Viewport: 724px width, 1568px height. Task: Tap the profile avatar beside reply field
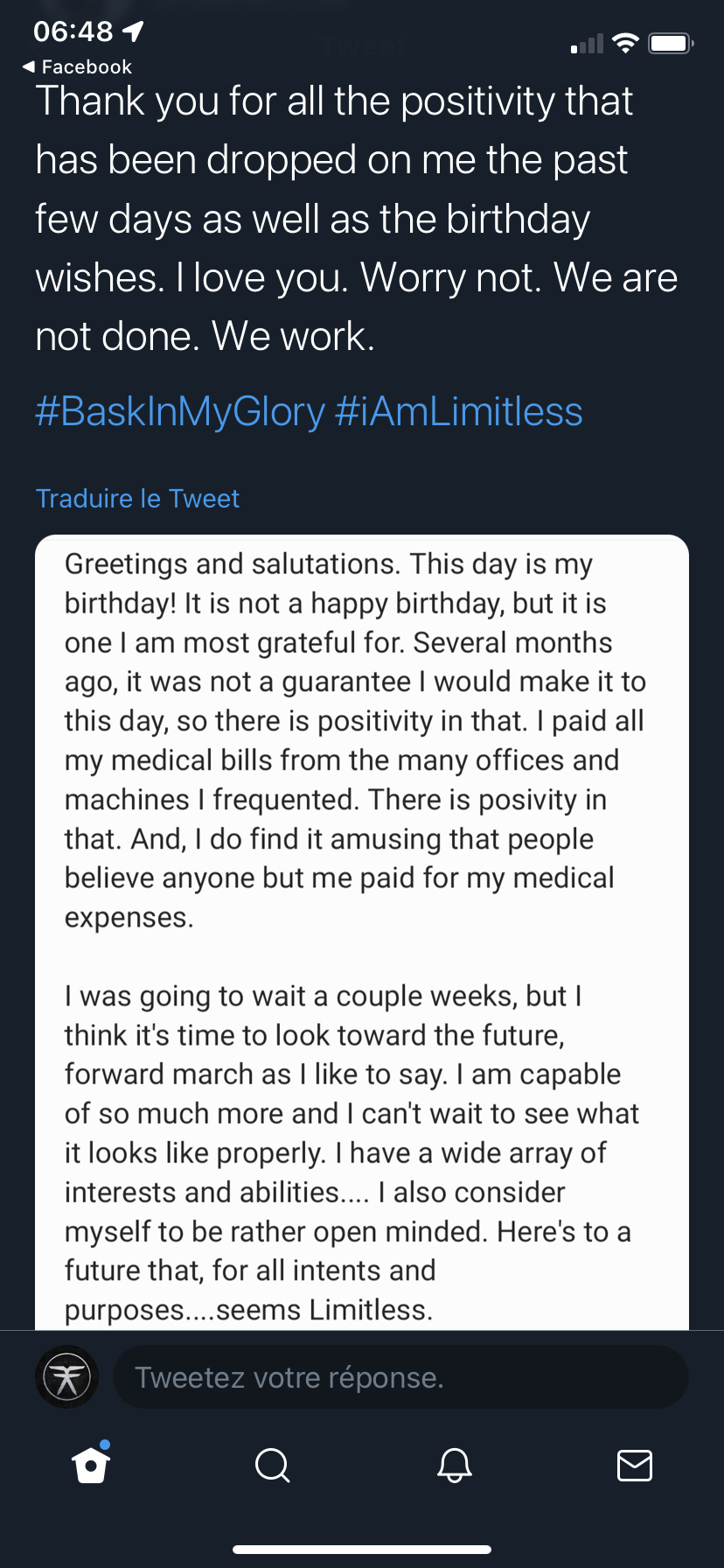[x=66, y=1377]
